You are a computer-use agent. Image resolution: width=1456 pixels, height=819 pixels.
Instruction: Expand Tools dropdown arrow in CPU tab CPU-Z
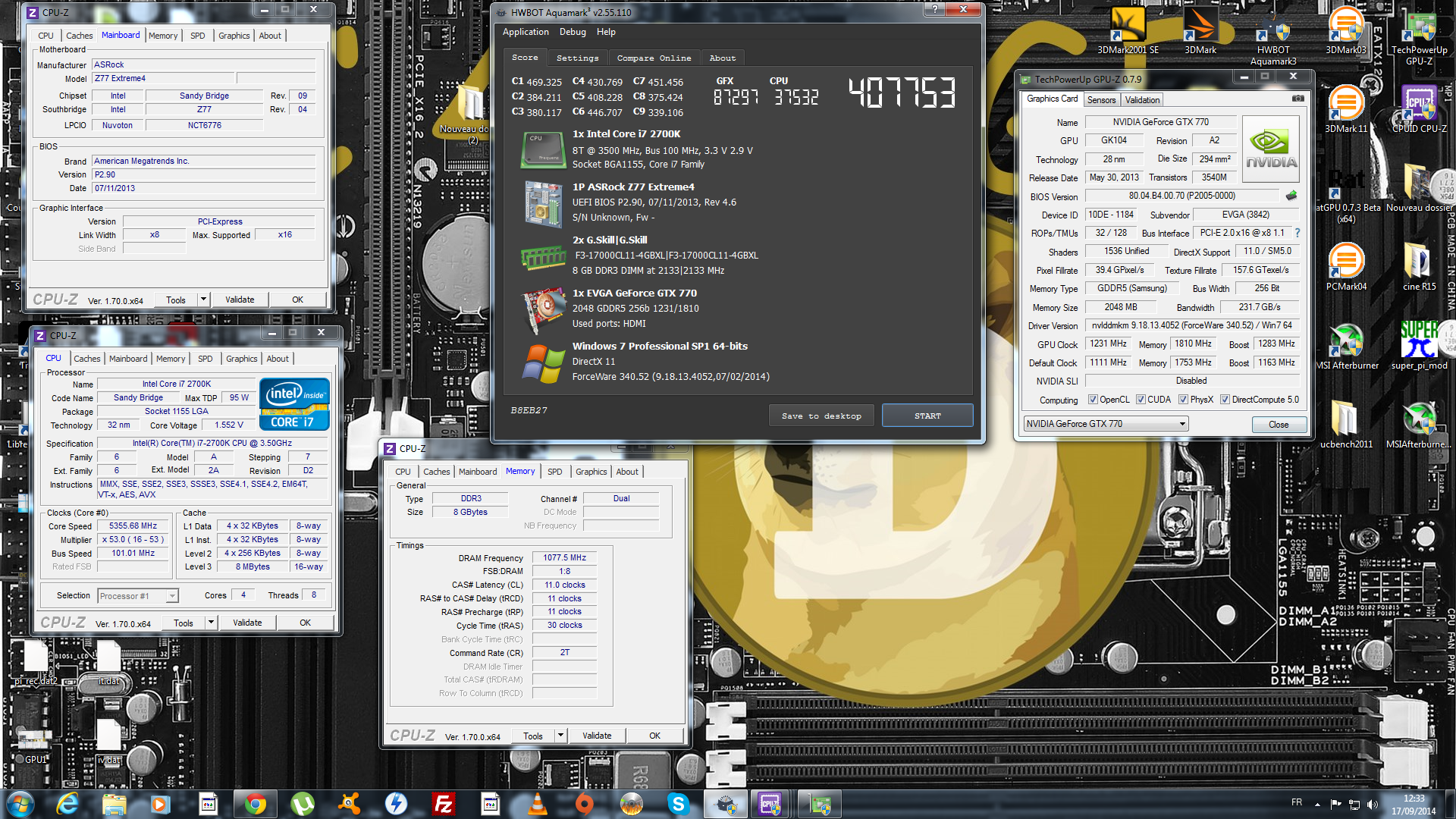pos(211,623)
